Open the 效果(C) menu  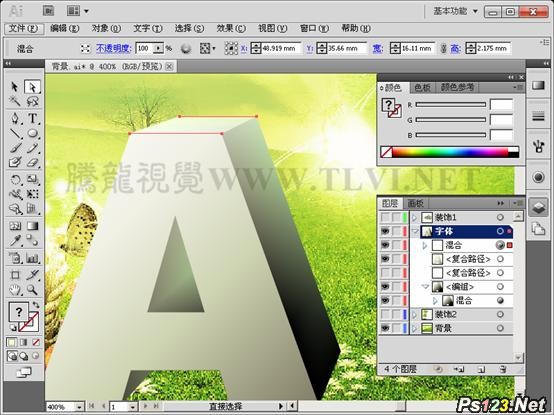pos(231,28)
